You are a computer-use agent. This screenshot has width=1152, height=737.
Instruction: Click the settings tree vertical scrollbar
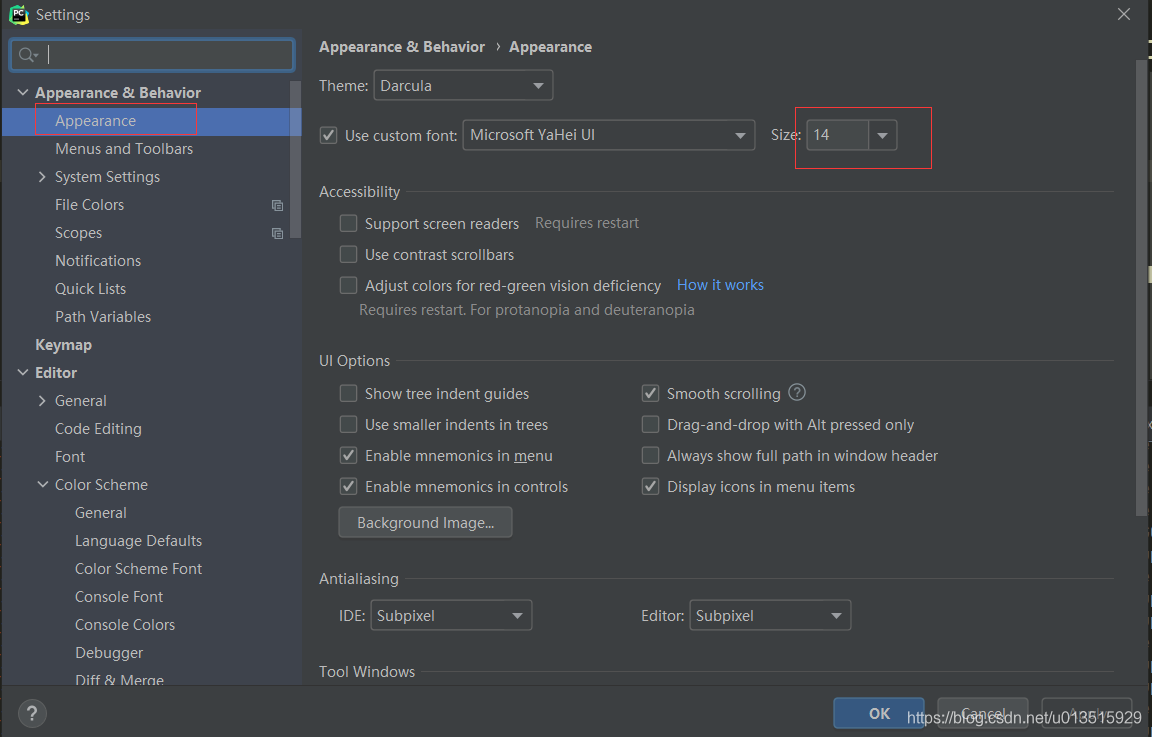coord(295,159)
